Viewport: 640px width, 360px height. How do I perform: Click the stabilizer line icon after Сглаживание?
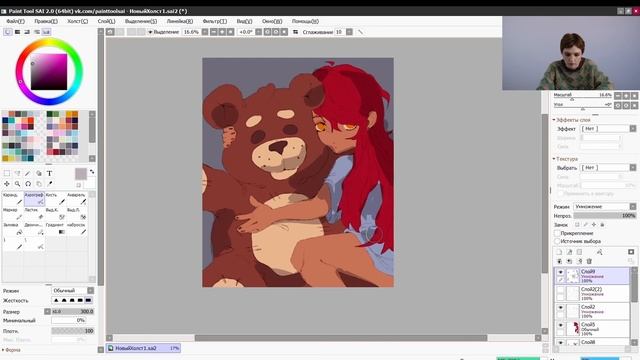pos(360,32)
